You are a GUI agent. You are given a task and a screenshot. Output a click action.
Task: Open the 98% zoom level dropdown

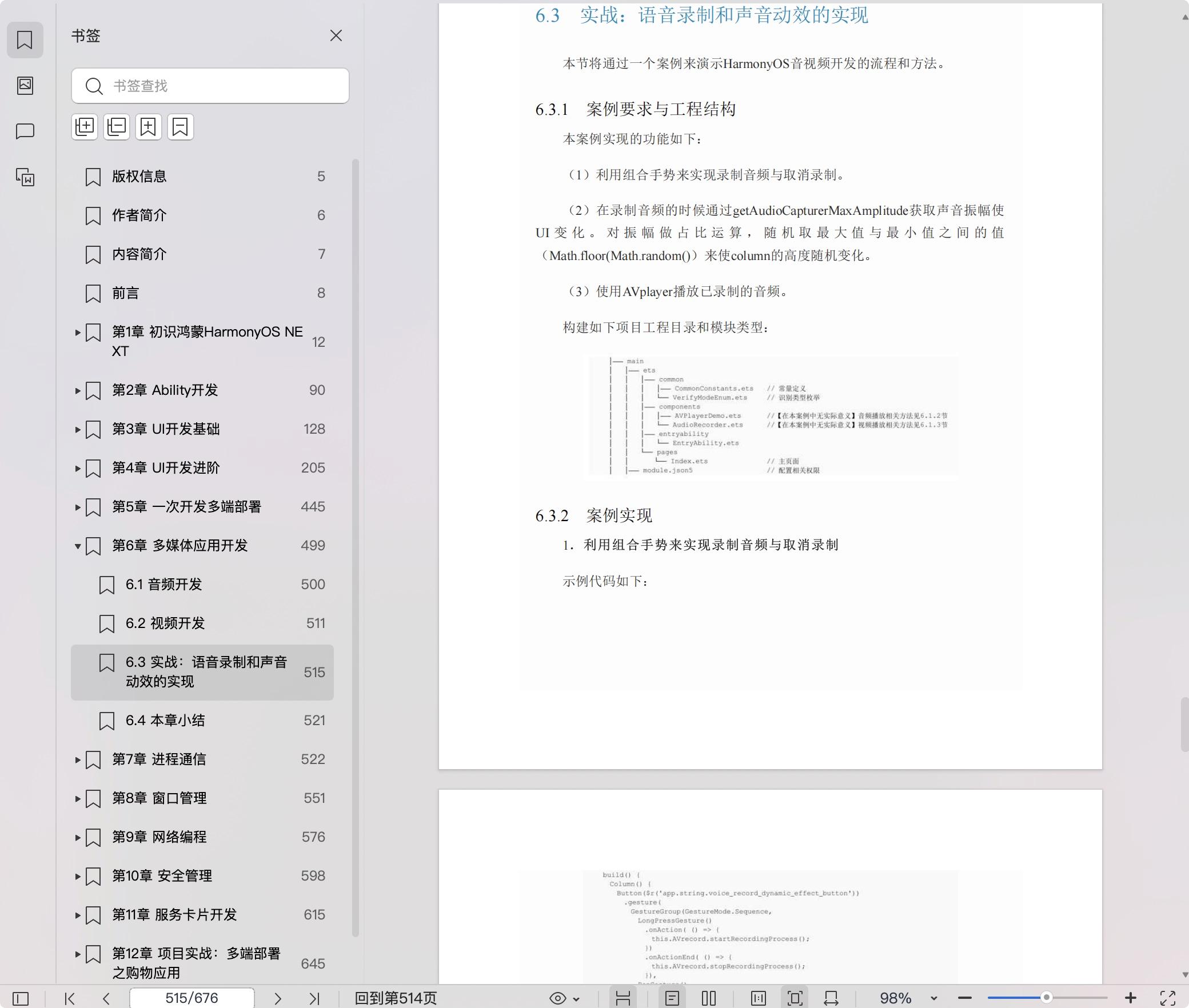pyautogui.click(x=933, y=998)
